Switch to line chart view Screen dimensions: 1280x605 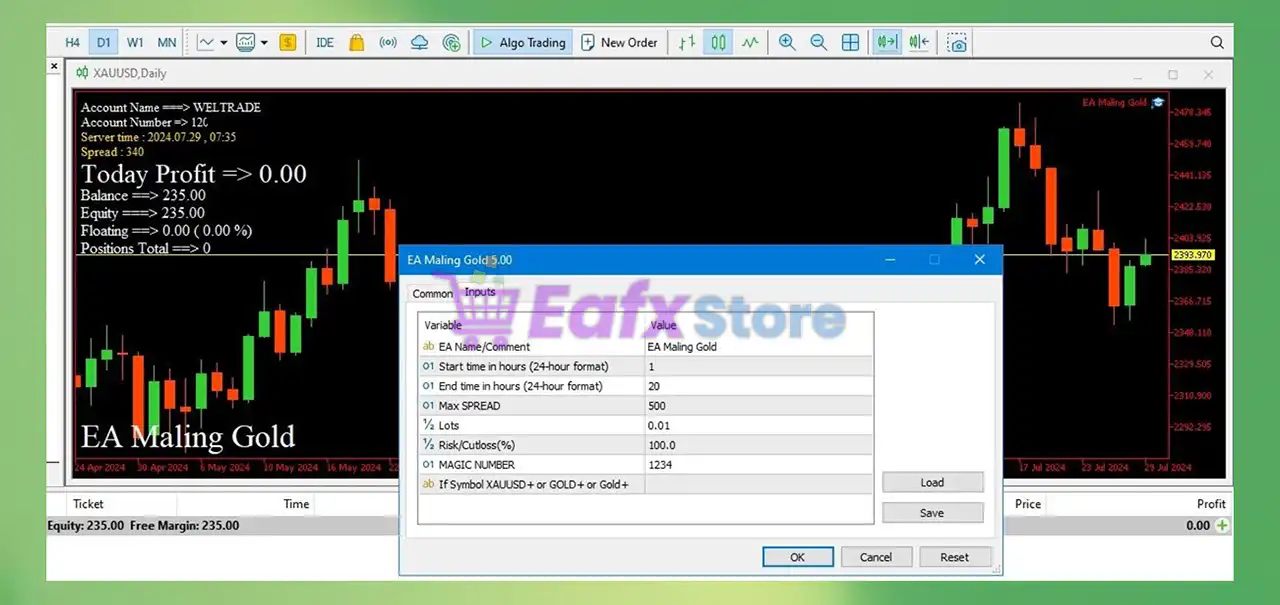(x=750, y=43)
